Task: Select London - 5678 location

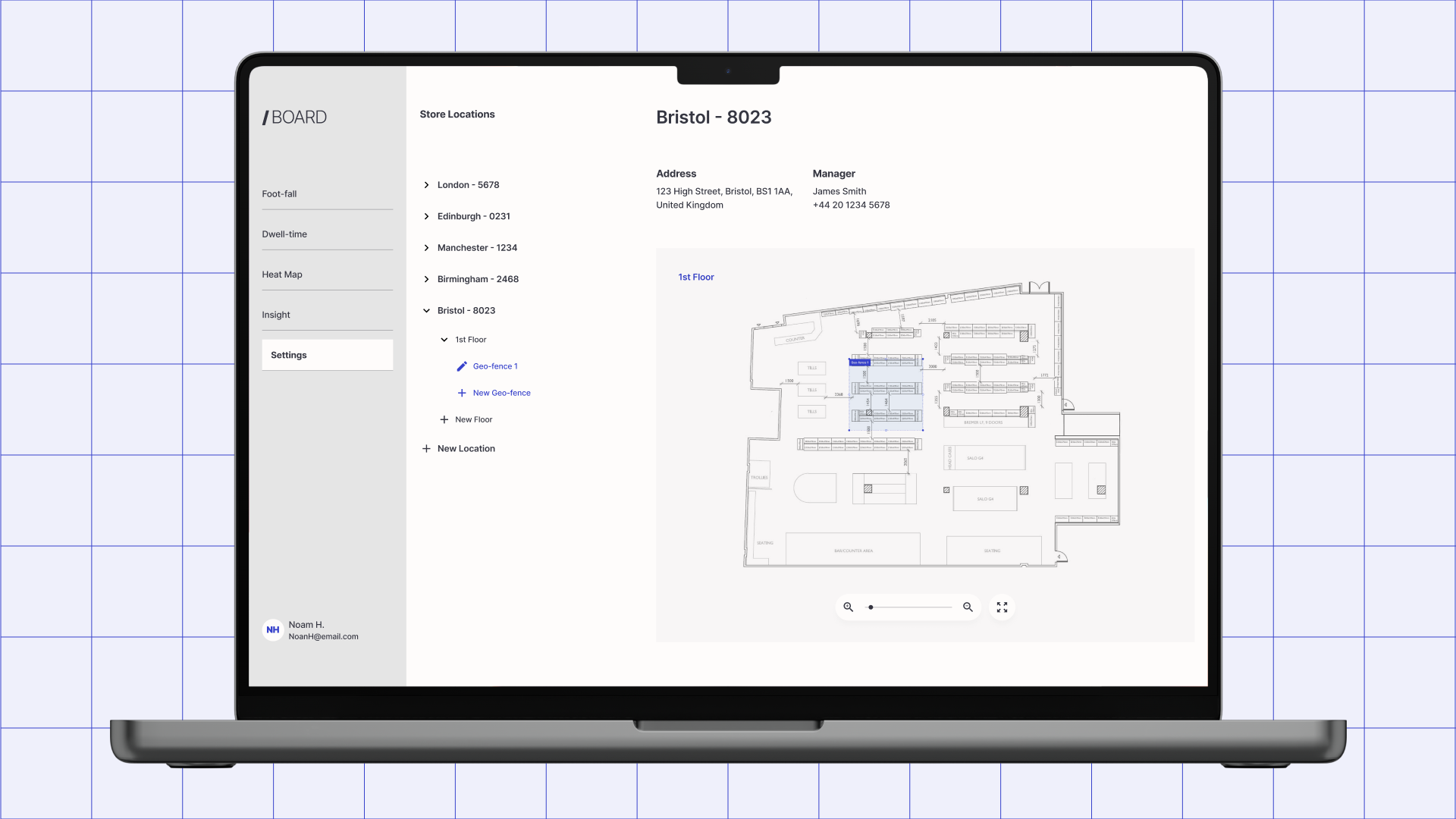Action: [469, 185]
